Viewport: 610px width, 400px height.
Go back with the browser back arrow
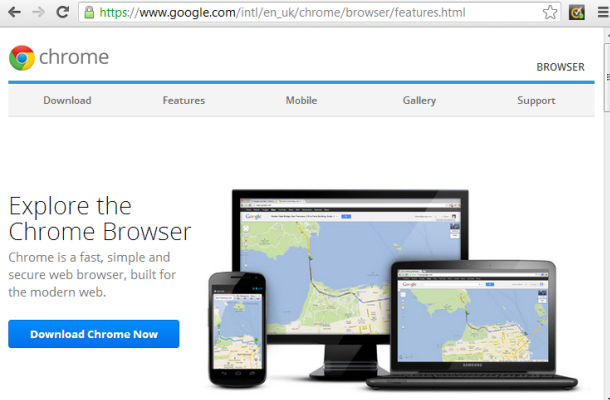pos(14,12)
